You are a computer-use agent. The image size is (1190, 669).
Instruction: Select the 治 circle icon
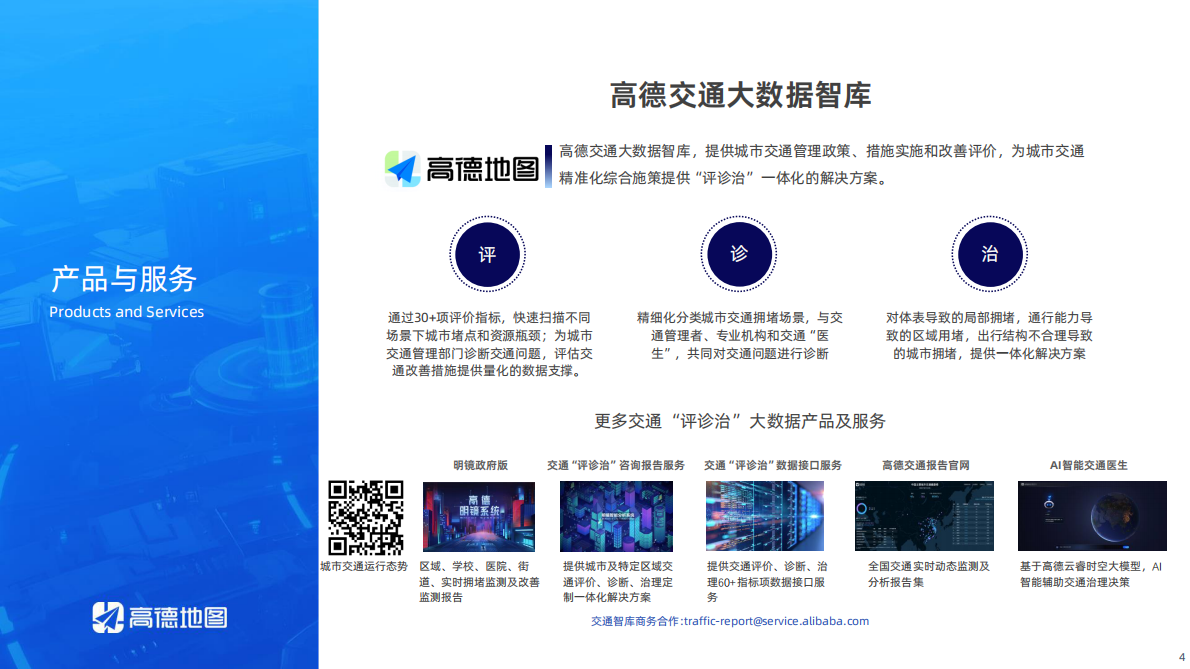(989, 254)
